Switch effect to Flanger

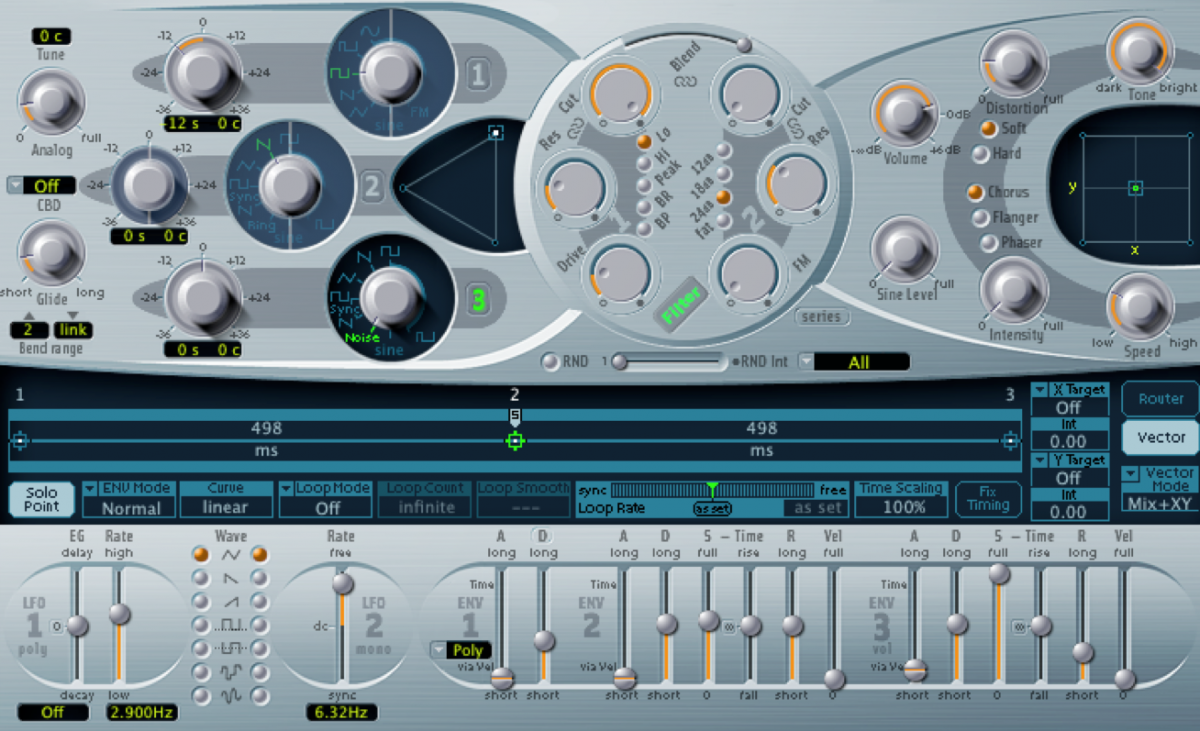974,217
